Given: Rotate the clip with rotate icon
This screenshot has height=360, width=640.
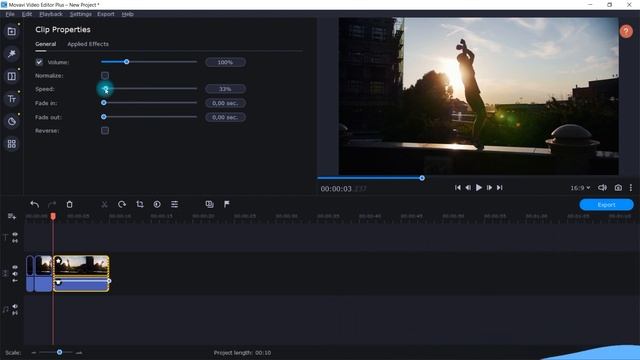Looking at the screenshot, I should [x=122, y=204].
